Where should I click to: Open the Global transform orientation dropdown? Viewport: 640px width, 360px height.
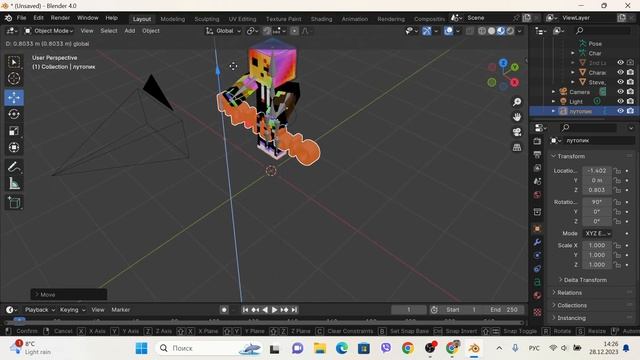(x=224, y=31)
